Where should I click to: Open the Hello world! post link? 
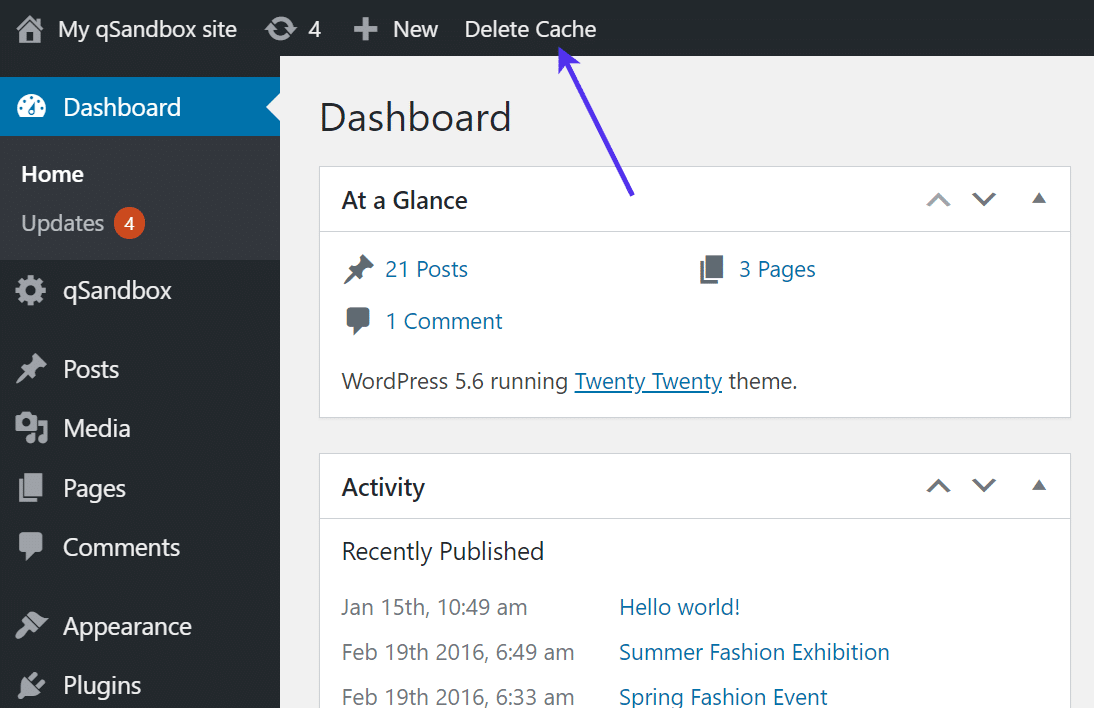(679, 607)
